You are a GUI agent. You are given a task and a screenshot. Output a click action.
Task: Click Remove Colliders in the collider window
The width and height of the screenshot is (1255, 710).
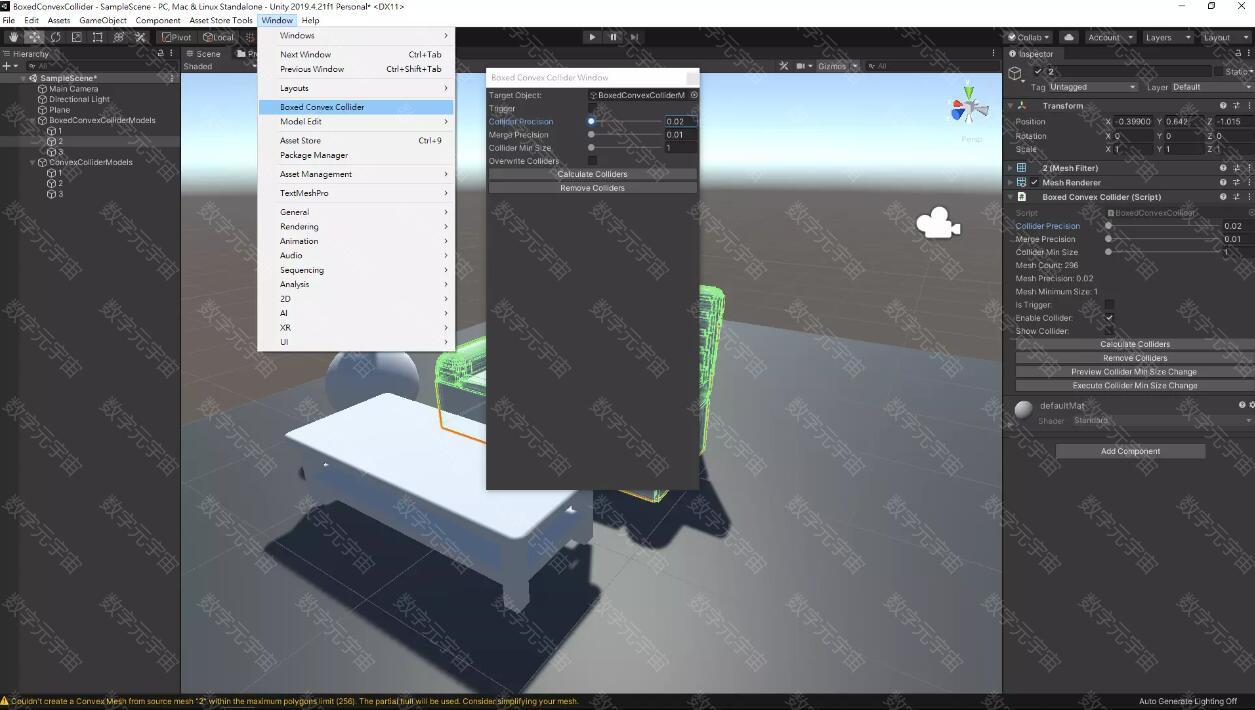point(593,188)
